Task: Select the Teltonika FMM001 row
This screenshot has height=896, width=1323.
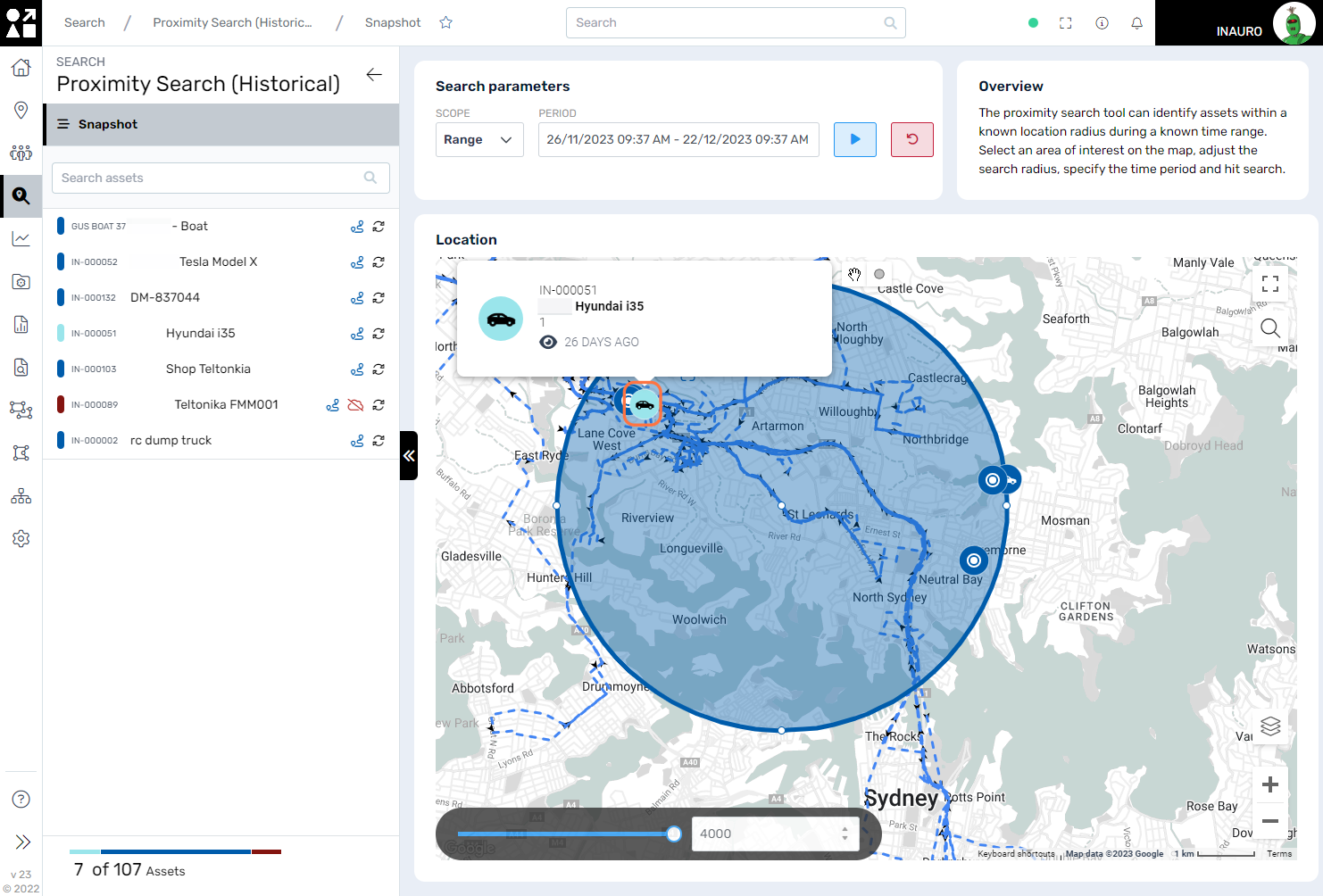Action: click(221, 405)
